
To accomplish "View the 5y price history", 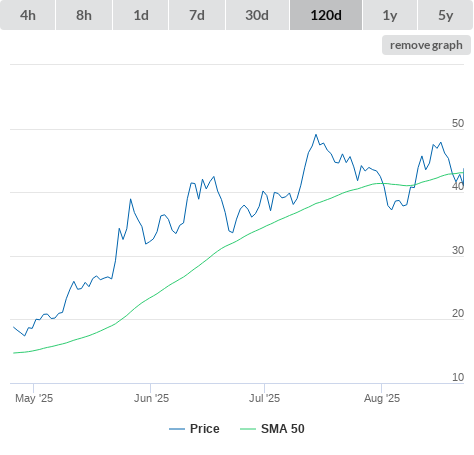I will tap(445, 15).
